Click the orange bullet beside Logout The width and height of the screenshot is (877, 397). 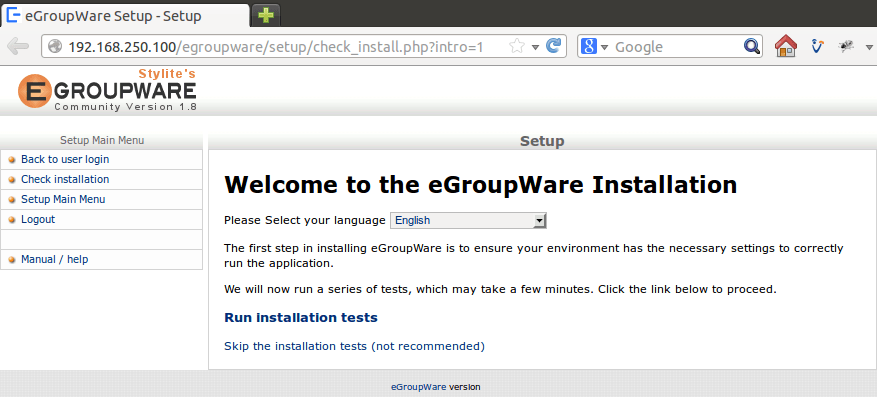coord(12,220)
